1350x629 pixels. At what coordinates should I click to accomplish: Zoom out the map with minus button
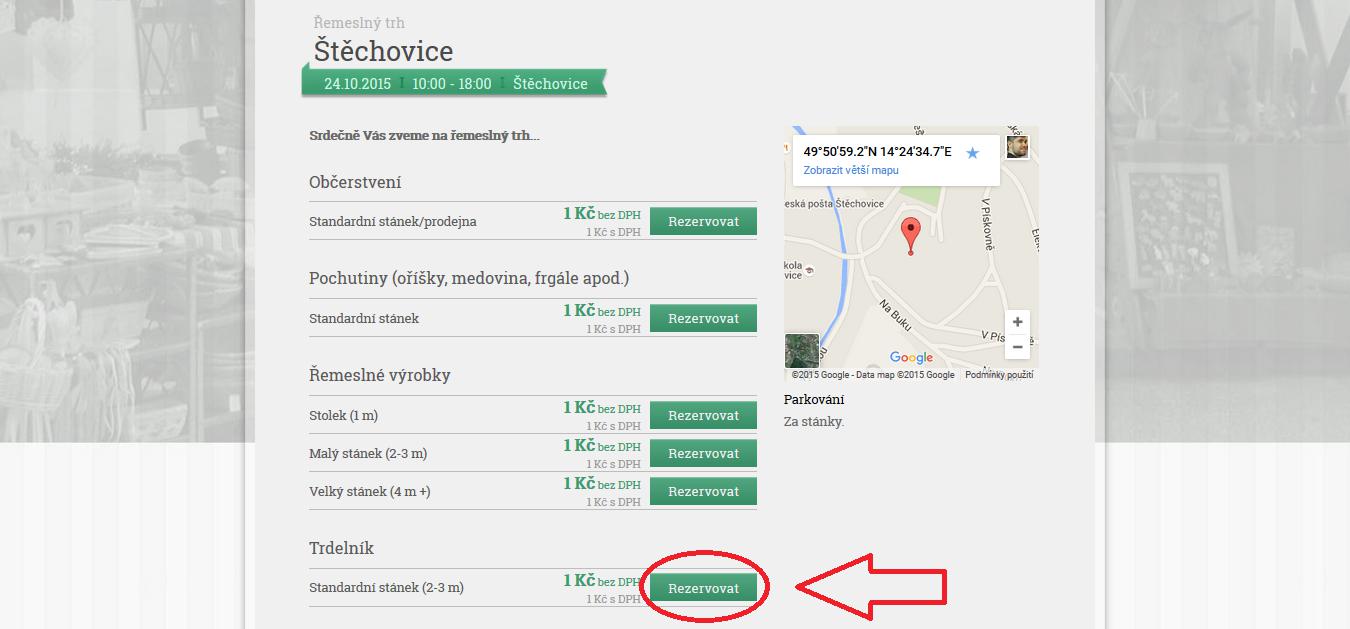(x=1017, y=347)
